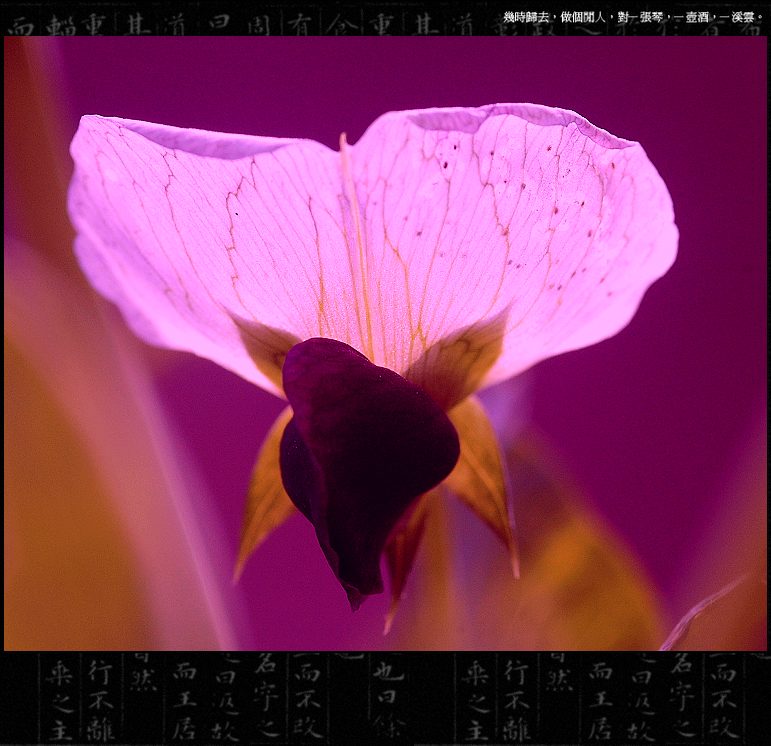The width and height of the screenshot is (771, 746).
Task: Click the 幾時歸去 phrase starting the caption
Action: pos(526,17)
